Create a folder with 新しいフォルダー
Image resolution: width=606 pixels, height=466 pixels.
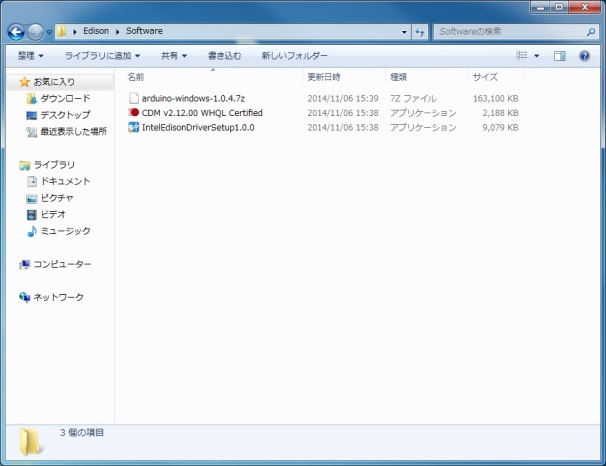(294, 56)
